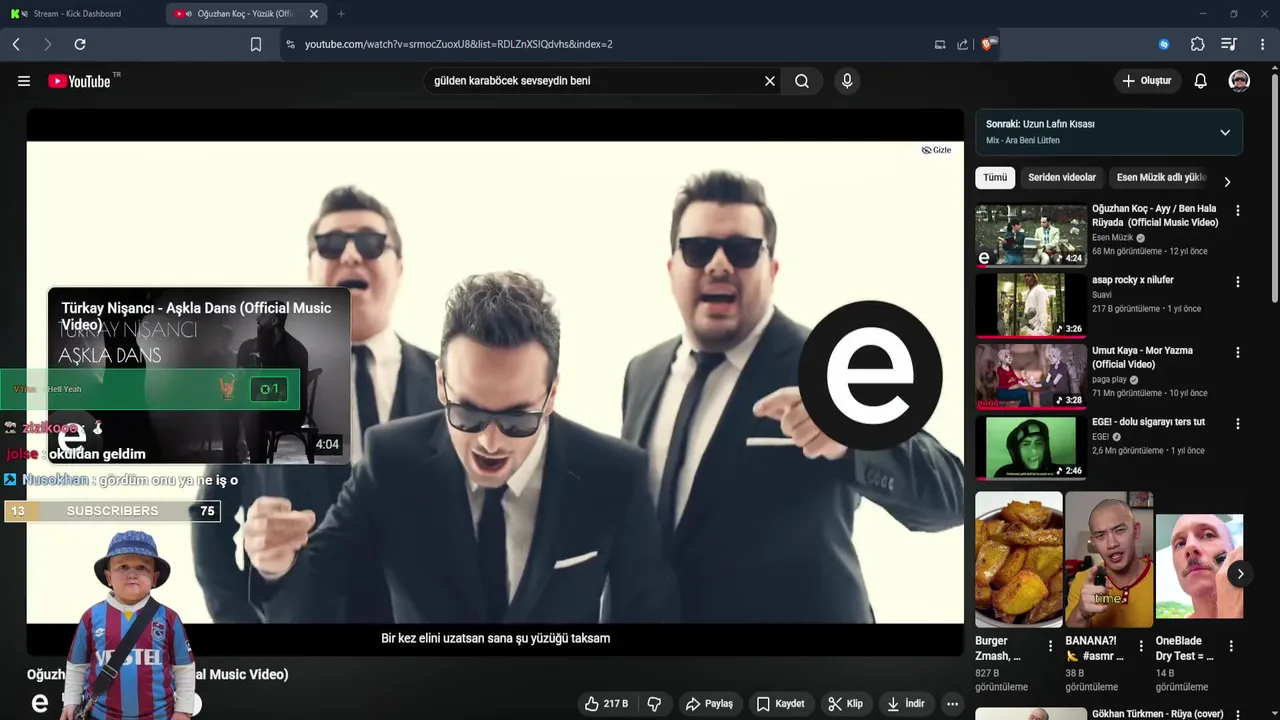This screenshot has width=1280, height=720.
Task: Open EGE! - dolu sigarayı ters tut thumbnail
Action: (x=1031, y=447)
